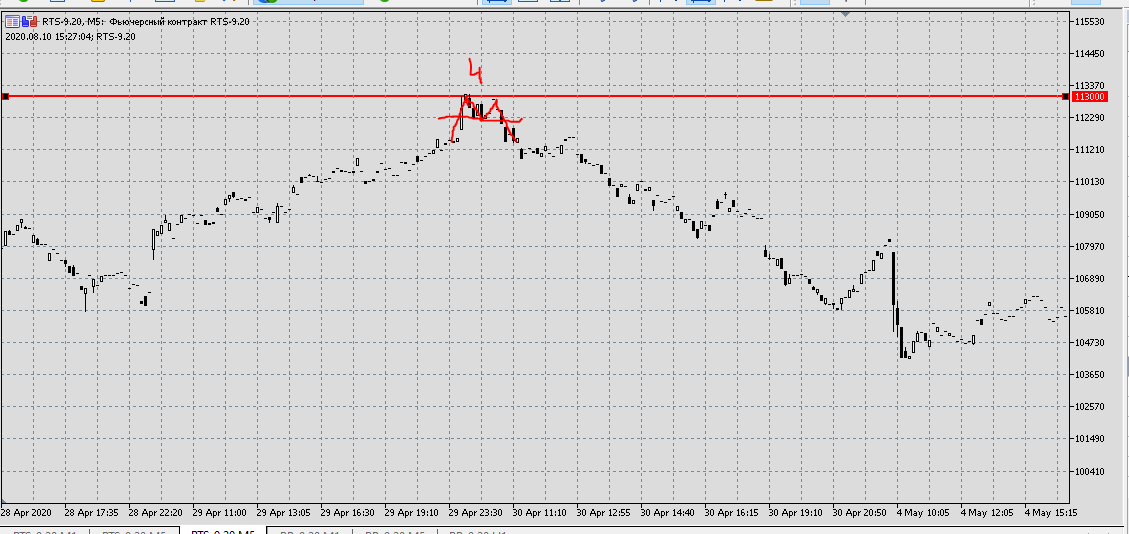
Task: Click the '28 Apr 2020' date label
Action: [26, 512]
